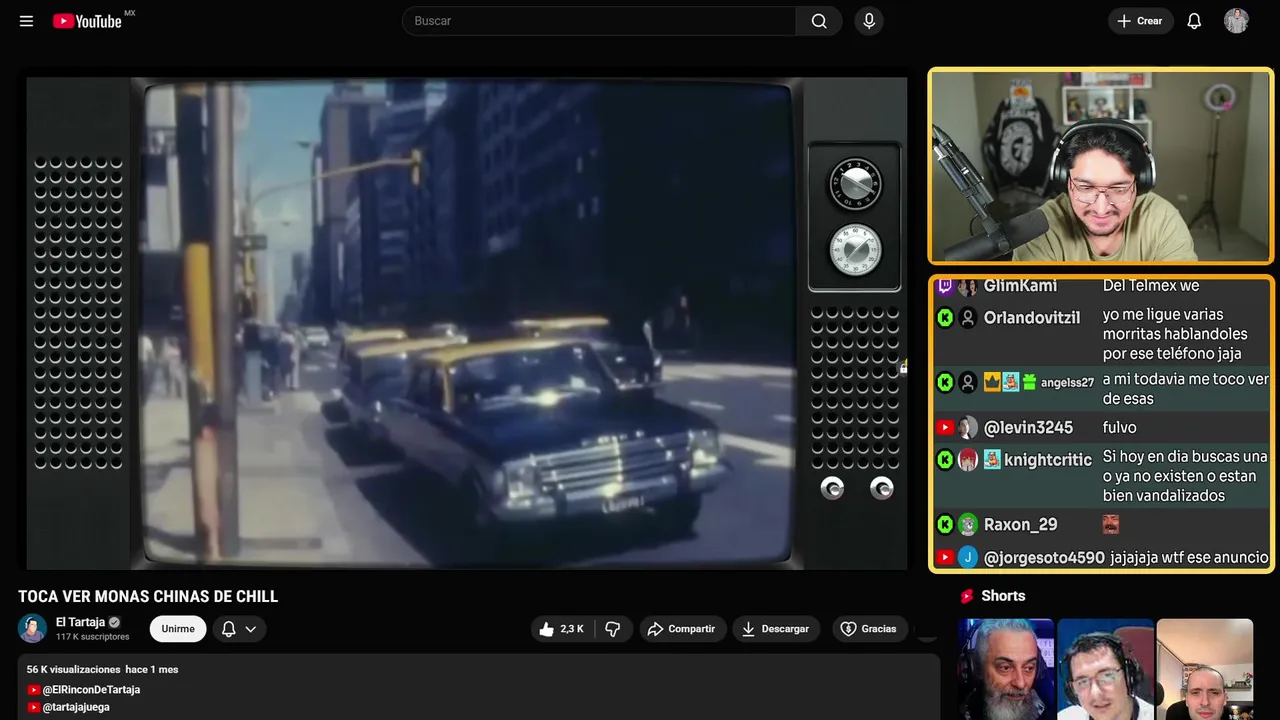Click the Compartir share button
Viewport: 1280px width, 720px height.
click(x=681, y=629)
